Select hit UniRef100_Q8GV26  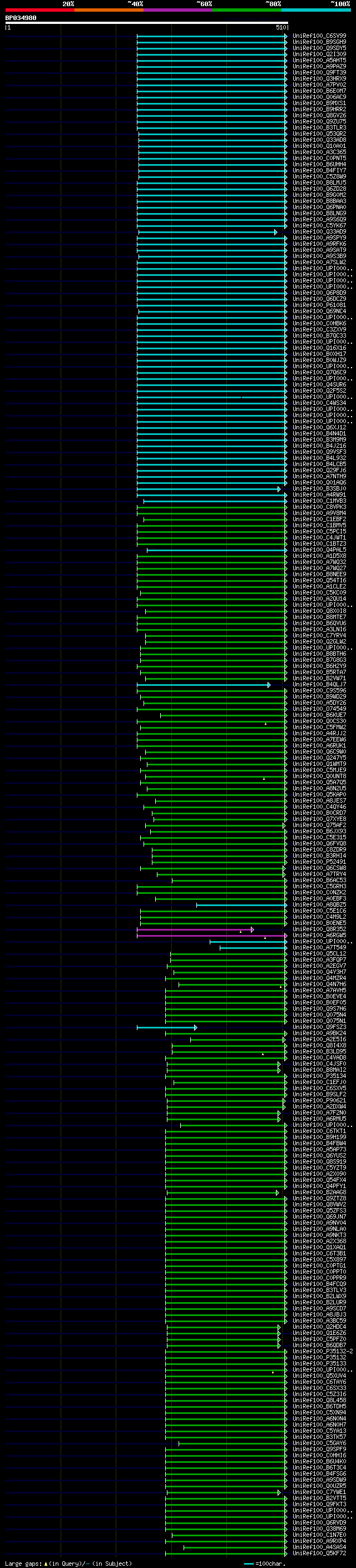tap(319, 116)
